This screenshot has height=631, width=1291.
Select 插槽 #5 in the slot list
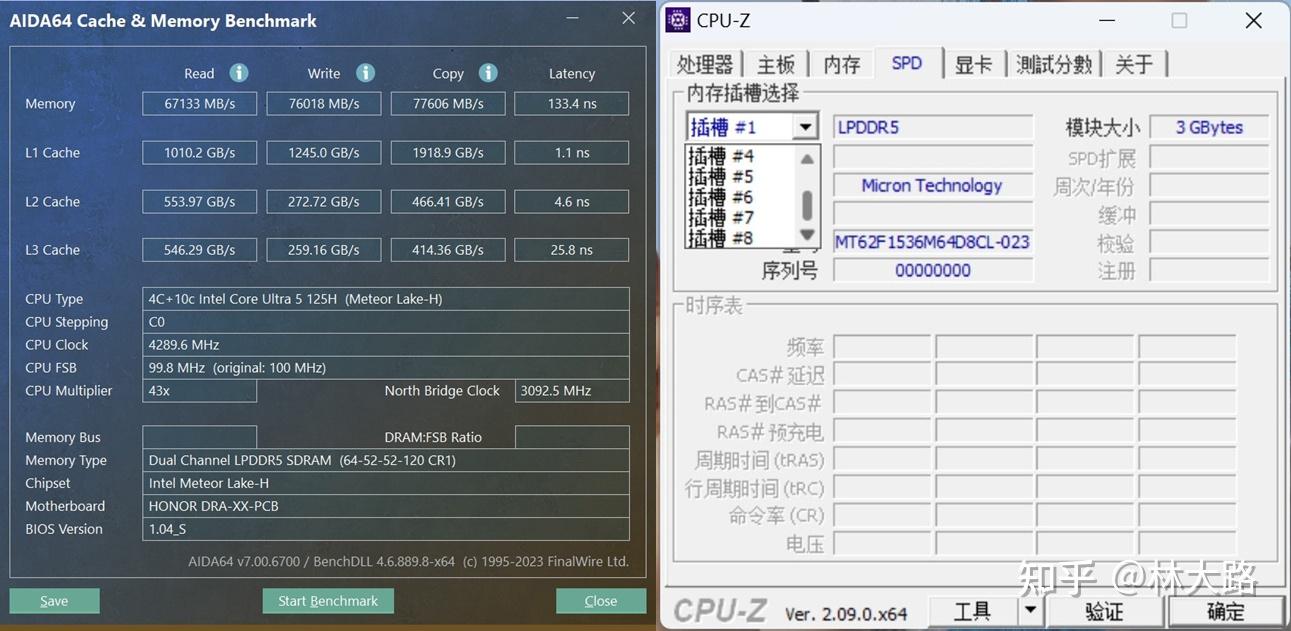click(721, 177)
